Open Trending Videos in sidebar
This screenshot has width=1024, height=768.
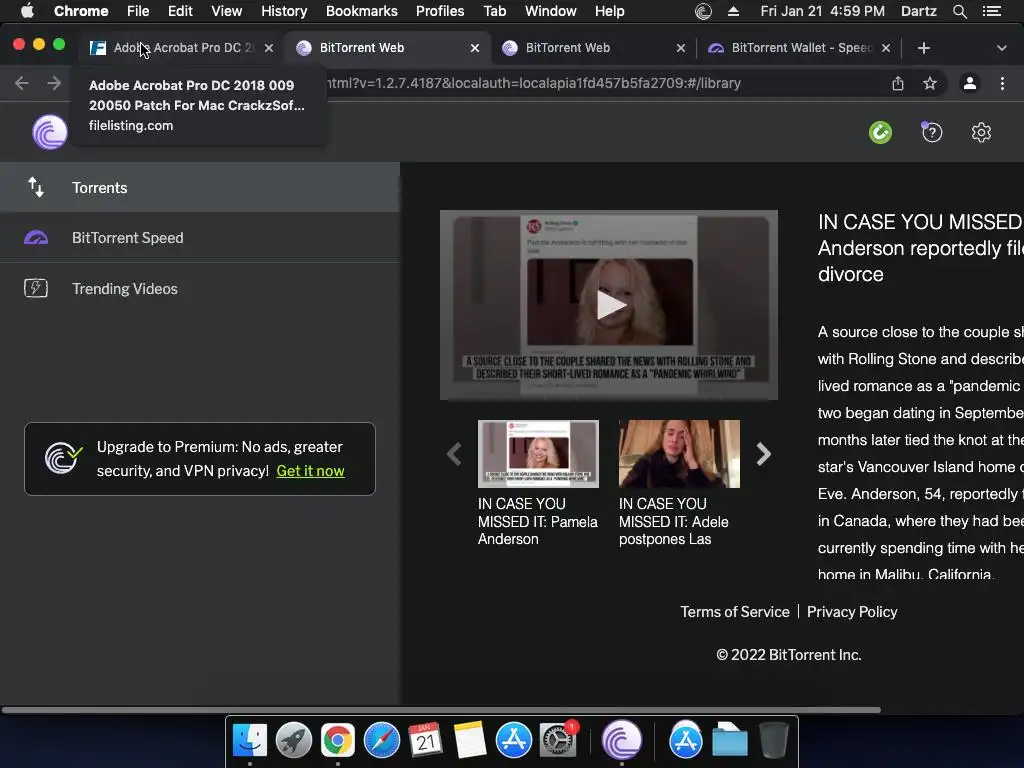[199, 289]
